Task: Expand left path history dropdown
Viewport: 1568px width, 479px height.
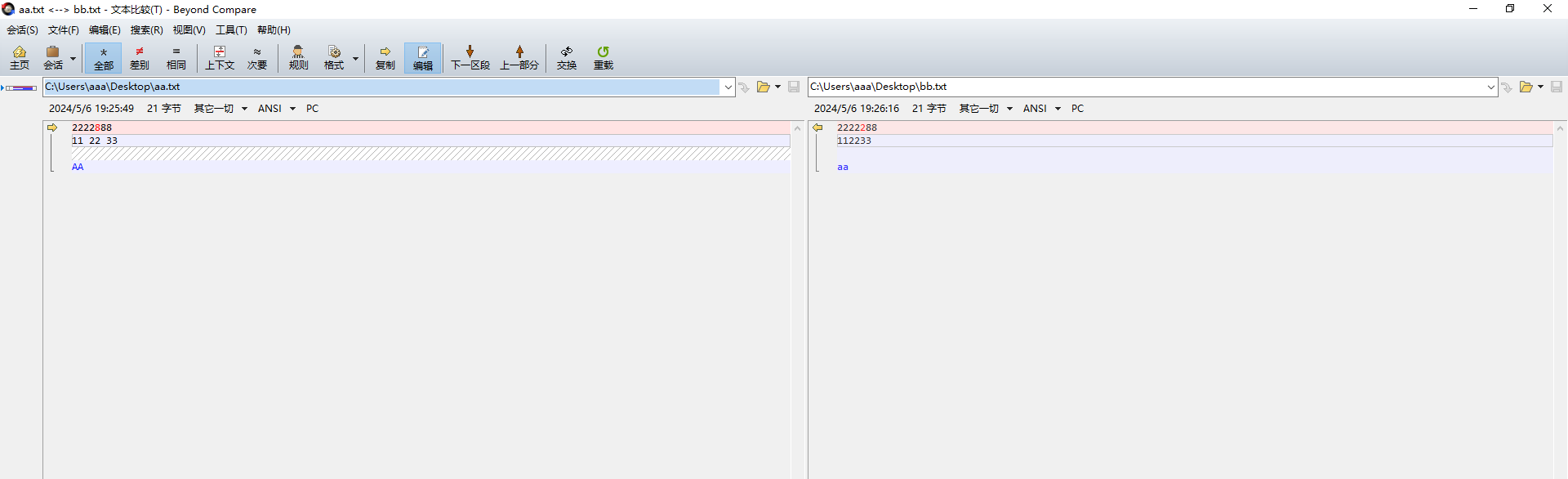Action: 728,87
